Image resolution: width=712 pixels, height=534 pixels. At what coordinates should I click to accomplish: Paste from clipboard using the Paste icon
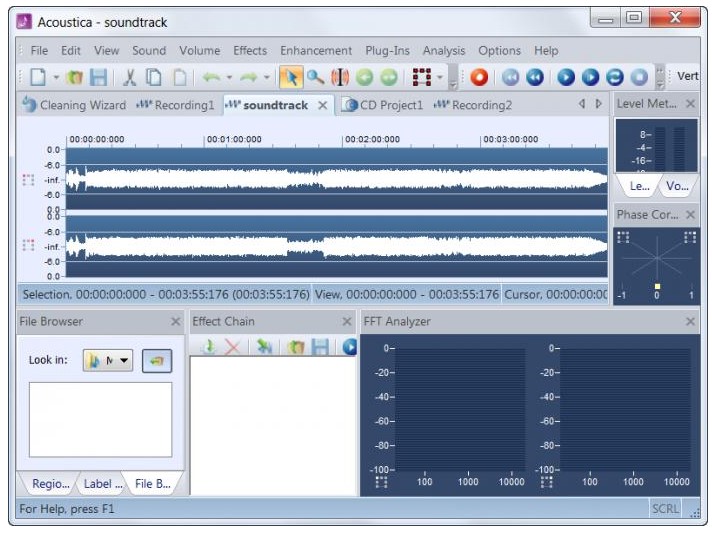tap(180, 77)
